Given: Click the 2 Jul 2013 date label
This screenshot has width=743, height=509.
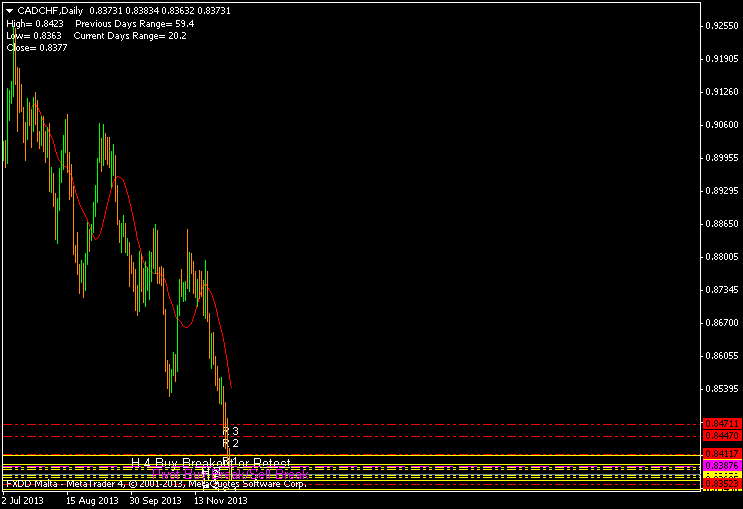Looking at the screenshot, I should point(24,500).
